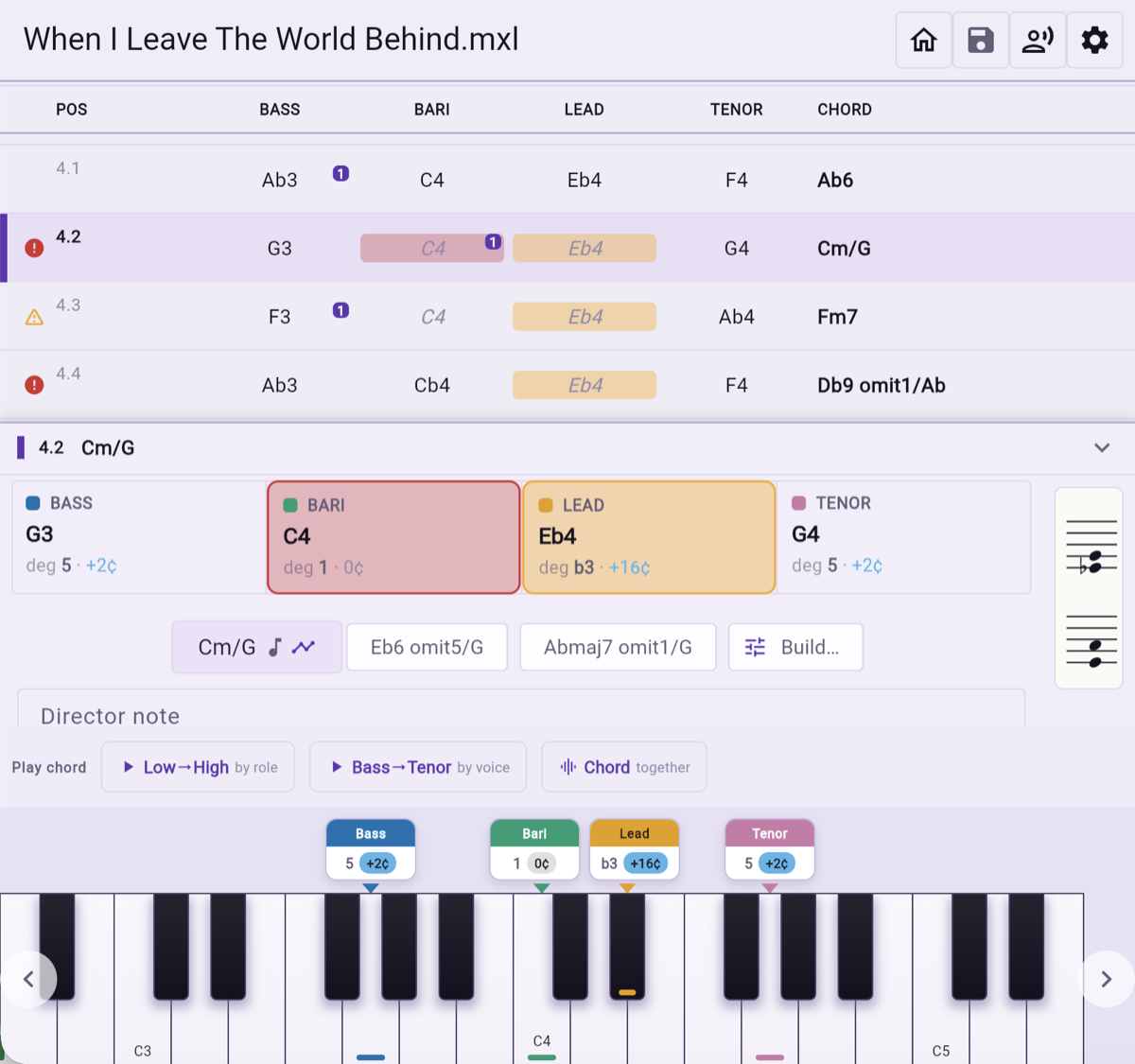This screenshot has height=1064, width=1135.
Task: Click the Tenor marker above the keyboard
Action: coord(770,849)
